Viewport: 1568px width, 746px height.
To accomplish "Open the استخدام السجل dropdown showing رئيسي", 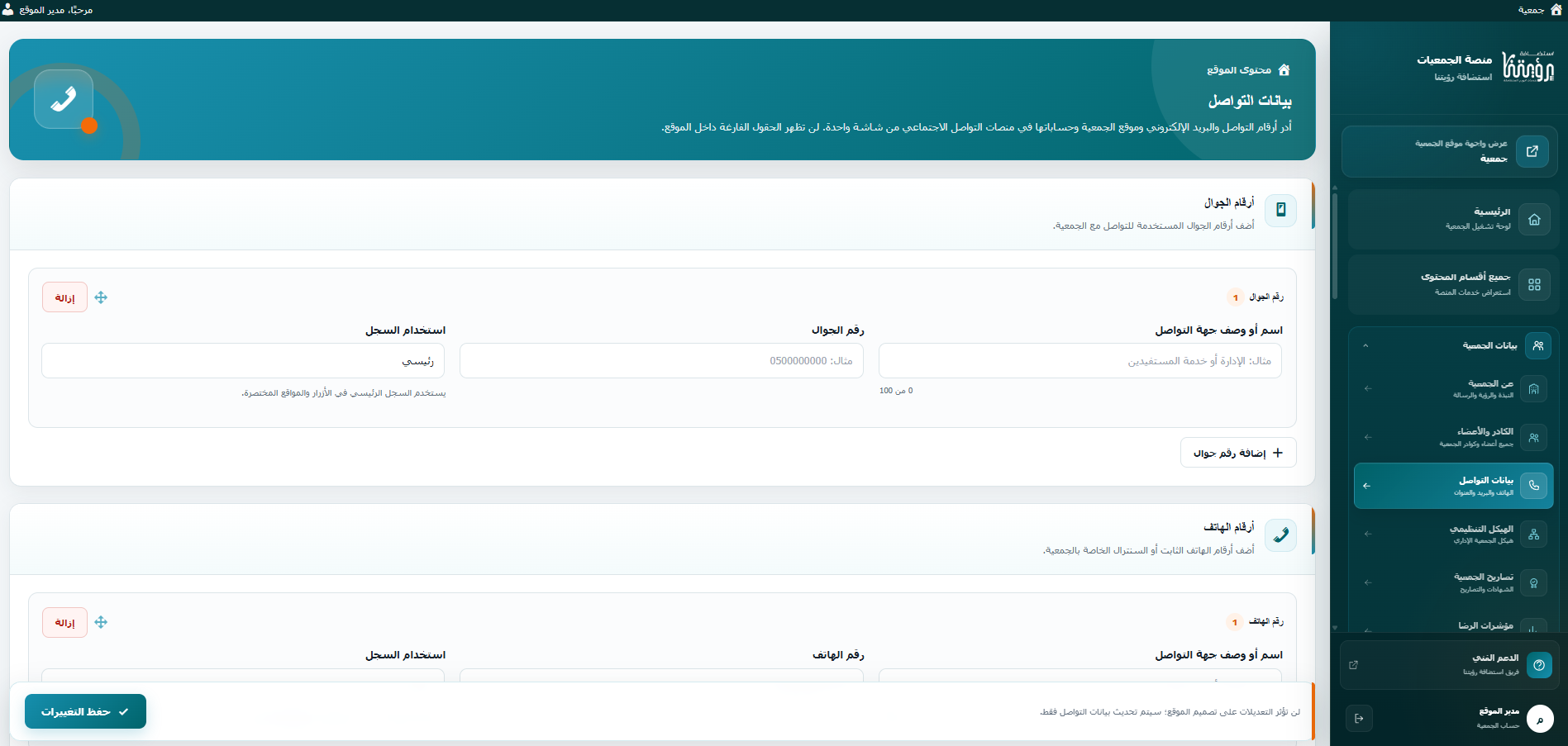I will click(x=243, y=361).
